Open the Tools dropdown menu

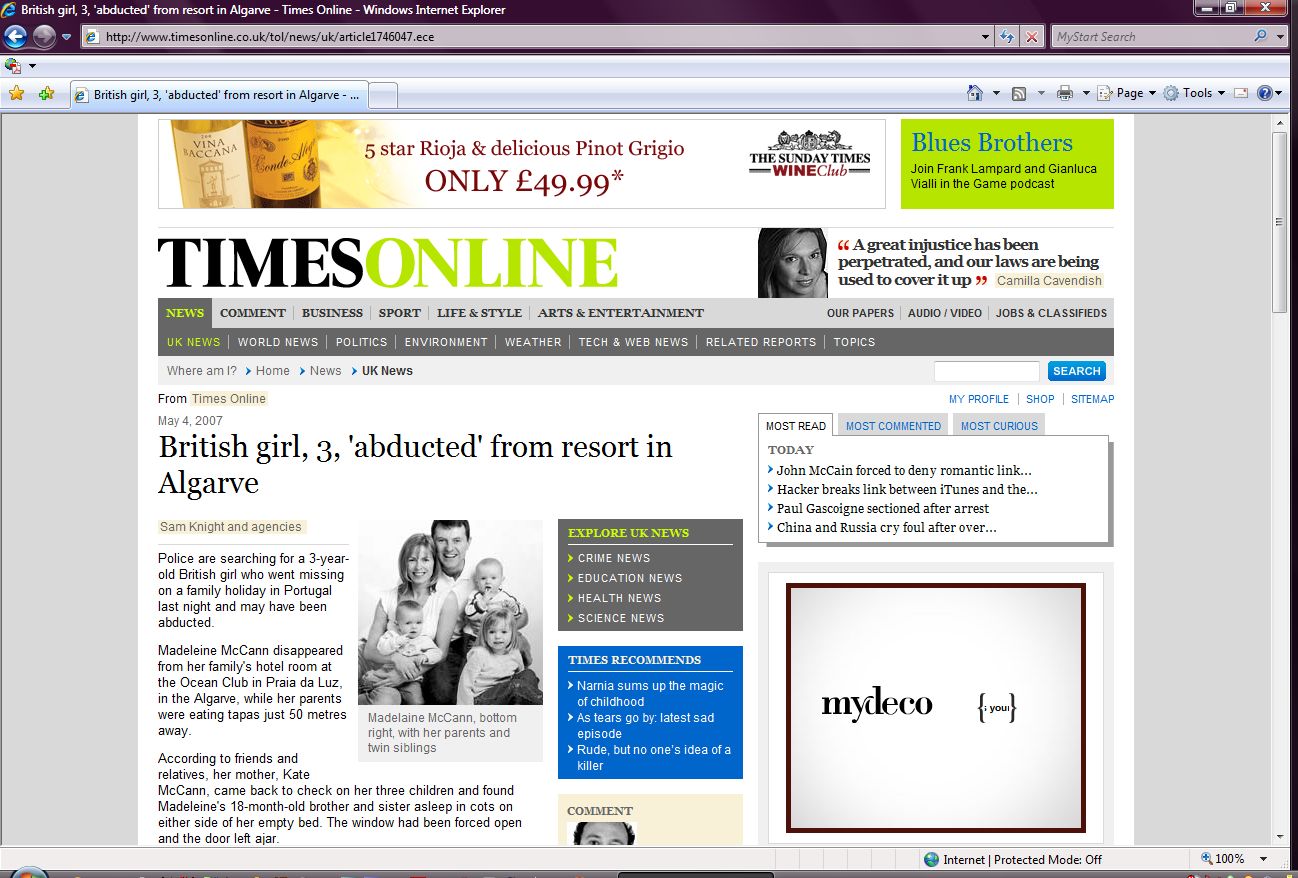1195,93
